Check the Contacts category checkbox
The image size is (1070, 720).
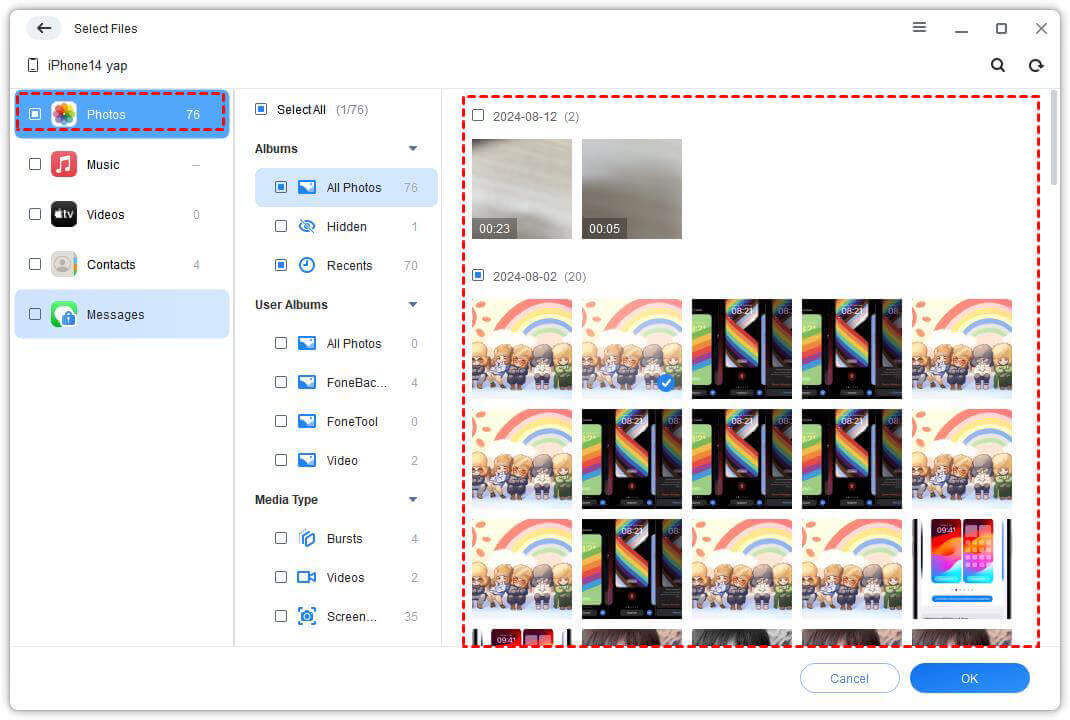[35, 264]
